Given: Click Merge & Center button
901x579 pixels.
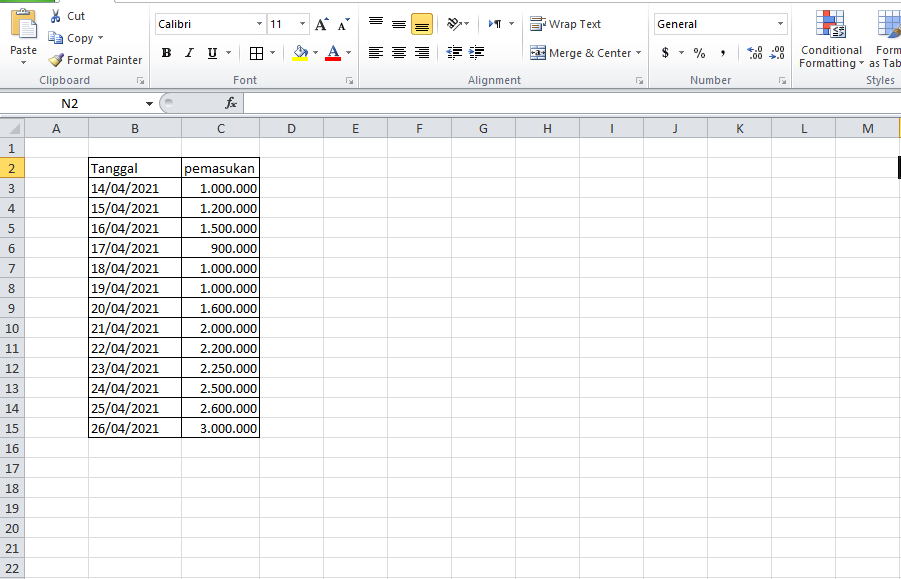Looking at the screenshot, I should 581,53.
